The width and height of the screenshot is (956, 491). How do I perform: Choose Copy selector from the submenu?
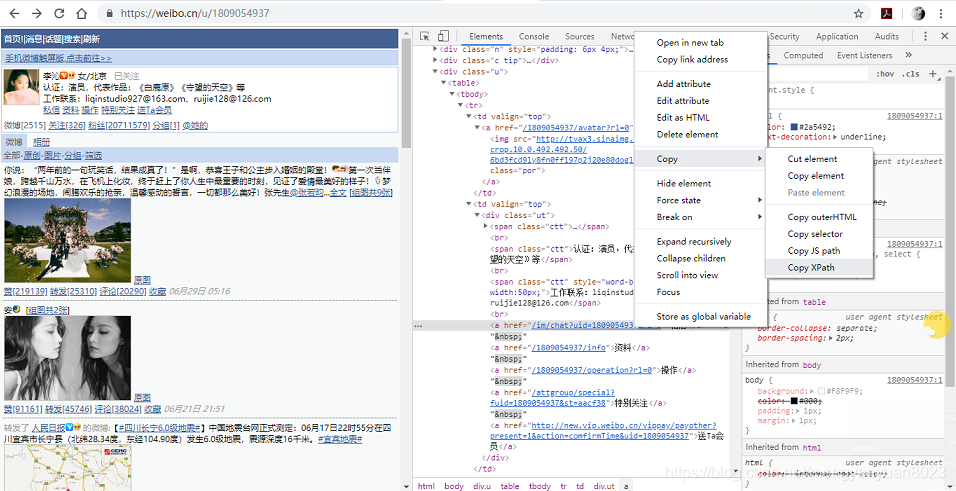pyautogui.click(x=819, y=234)
